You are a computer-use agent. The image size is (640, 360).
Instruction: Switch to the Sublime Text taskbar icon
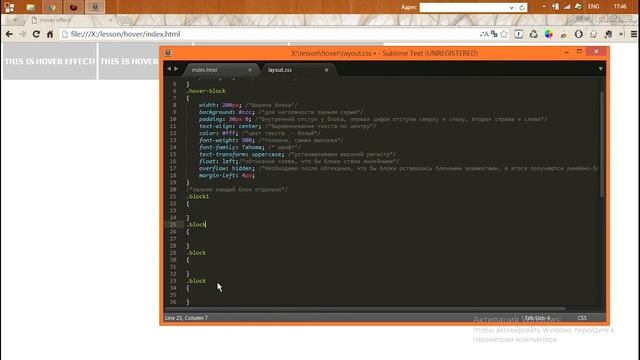coord(95,7)
